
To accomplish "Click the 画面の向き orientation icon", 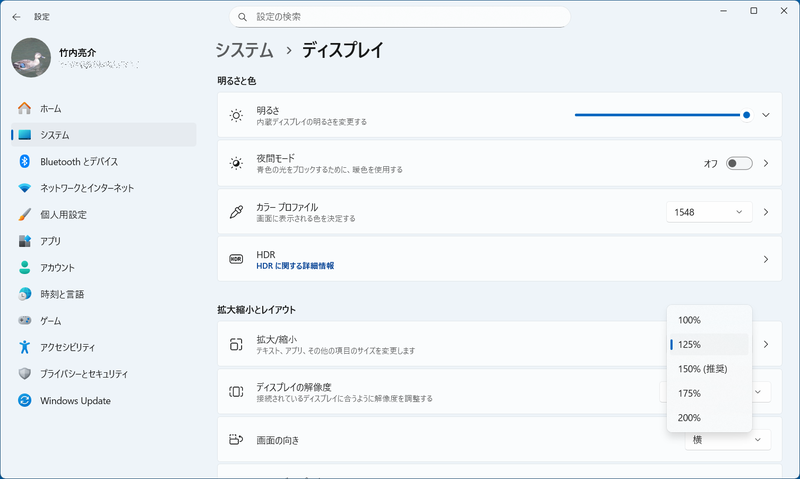I will (x=236, y=439).
